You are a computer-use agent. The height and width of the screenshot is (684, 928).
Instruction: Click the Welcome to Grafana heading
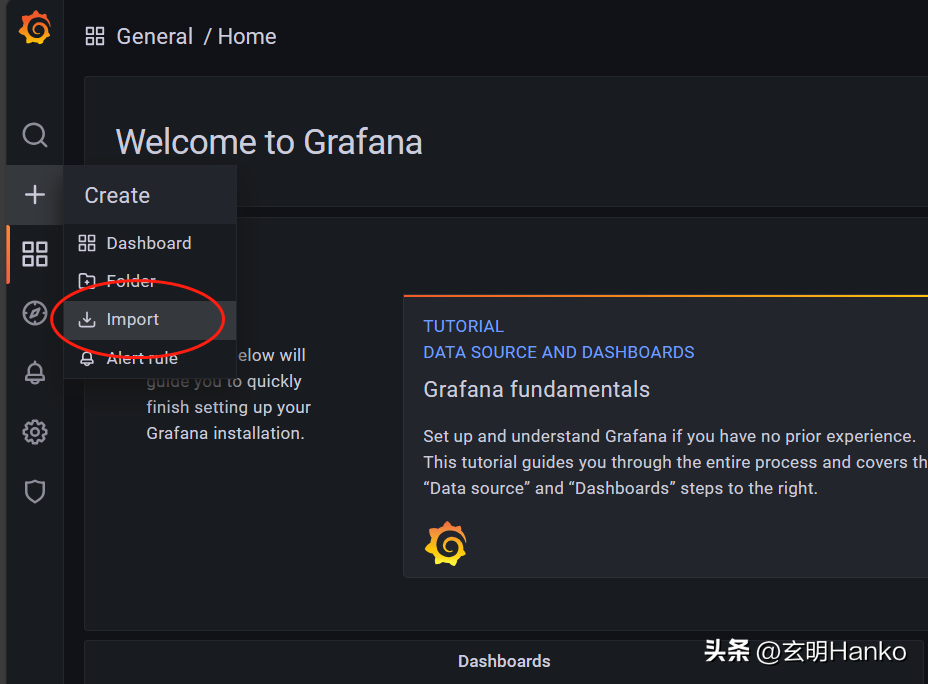(x=269, y=142)
